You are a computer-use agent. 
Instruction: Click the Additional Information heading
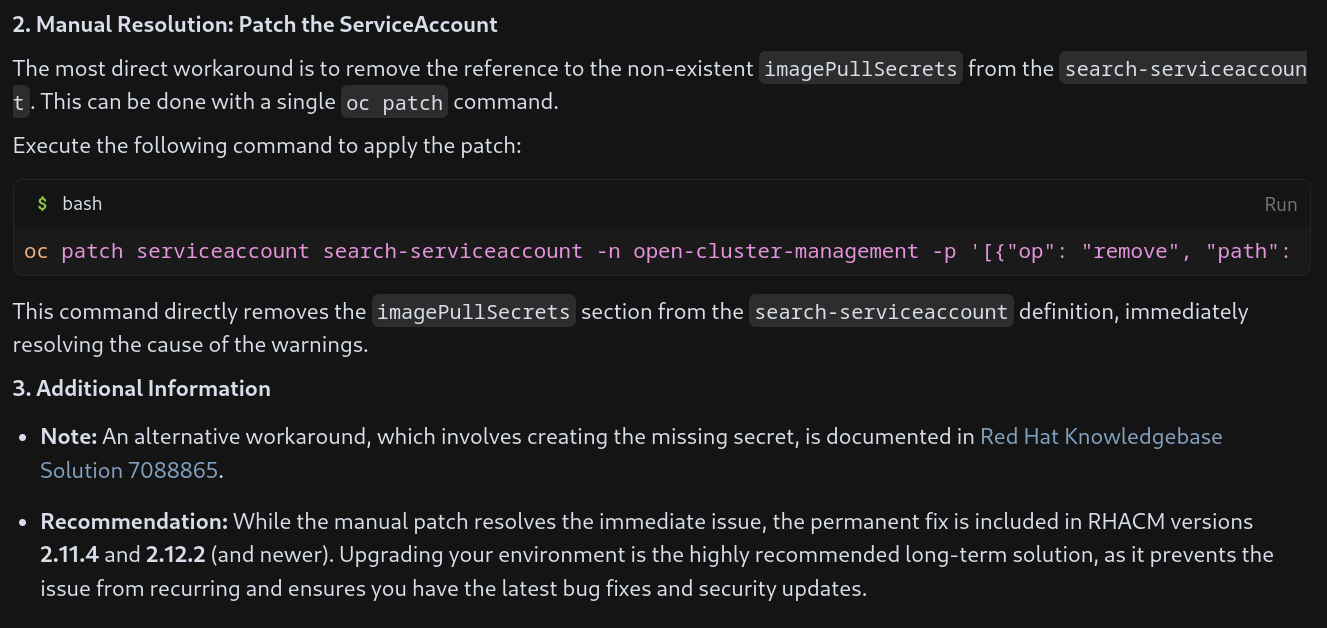tap(142, 389)
